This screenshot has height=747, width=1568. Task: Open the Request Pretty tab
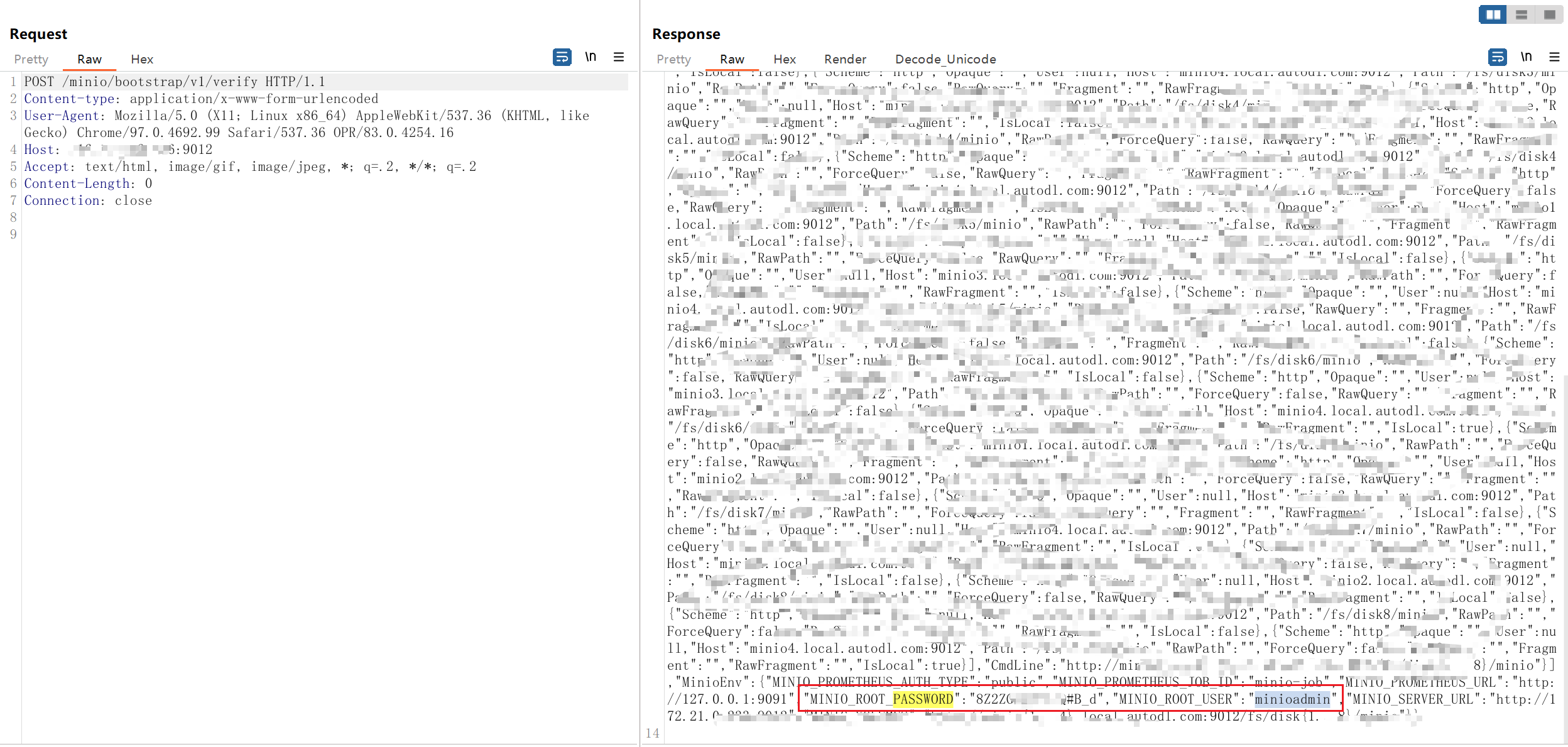click(31, 59)
